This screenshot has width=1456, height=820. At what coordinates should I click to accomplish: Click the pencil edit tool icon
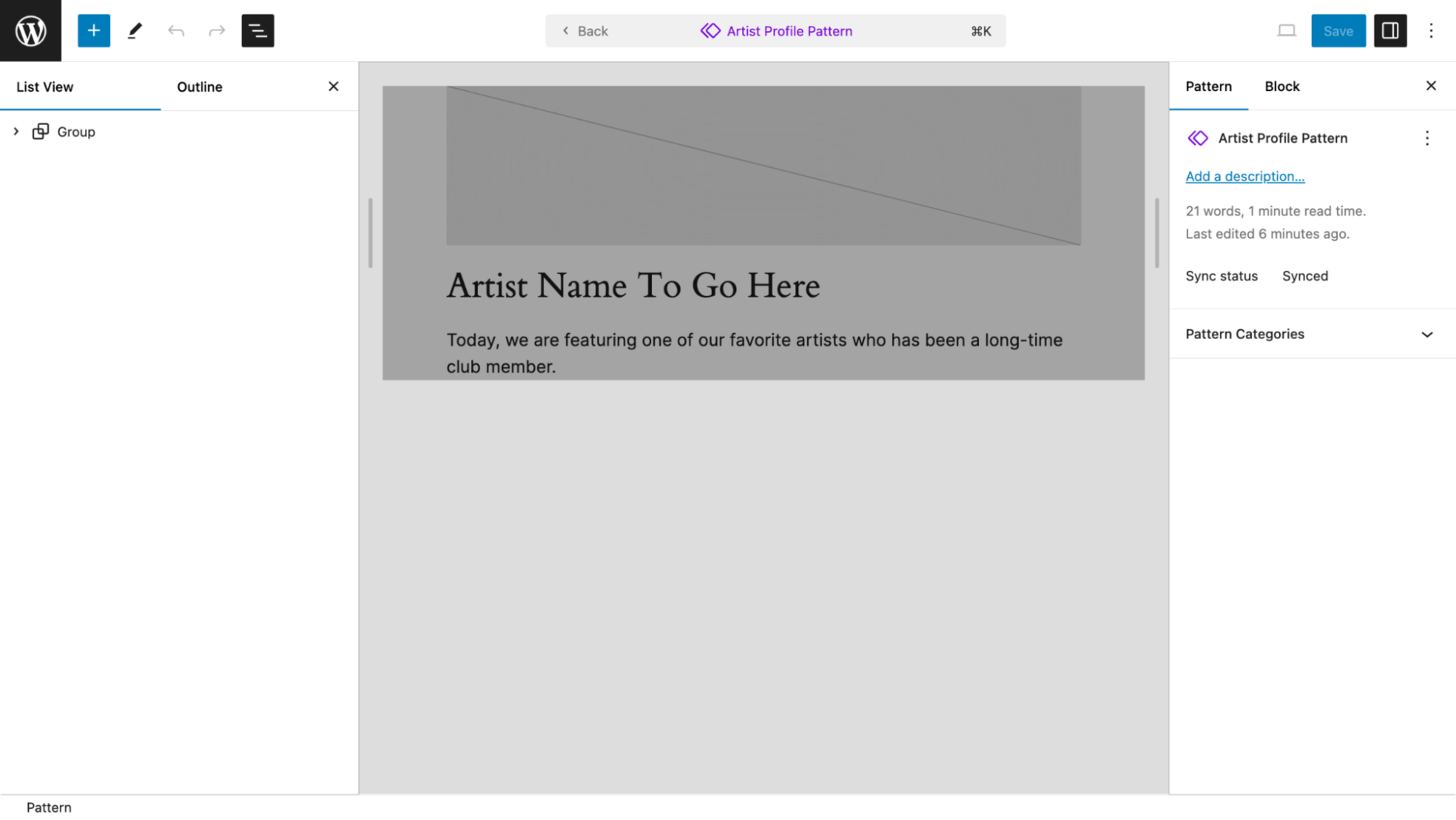134,30
